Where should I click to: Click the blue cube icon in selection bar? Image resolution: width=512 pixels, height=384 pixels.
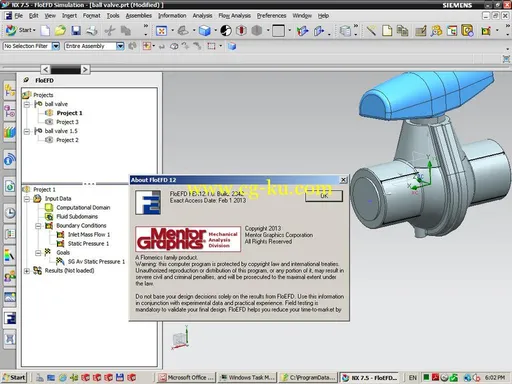[232, 46]
